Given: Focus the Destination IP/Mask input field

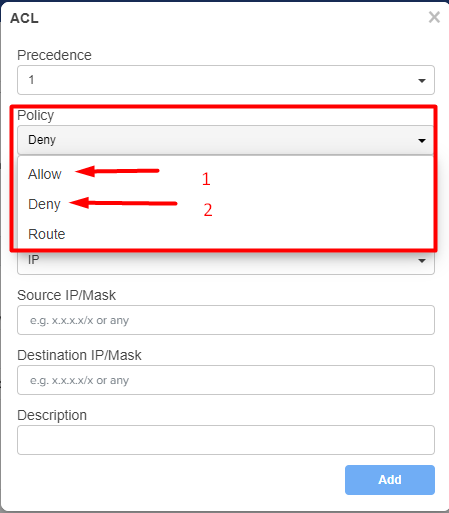Looking at the screenshot, I should pos(226,380).
